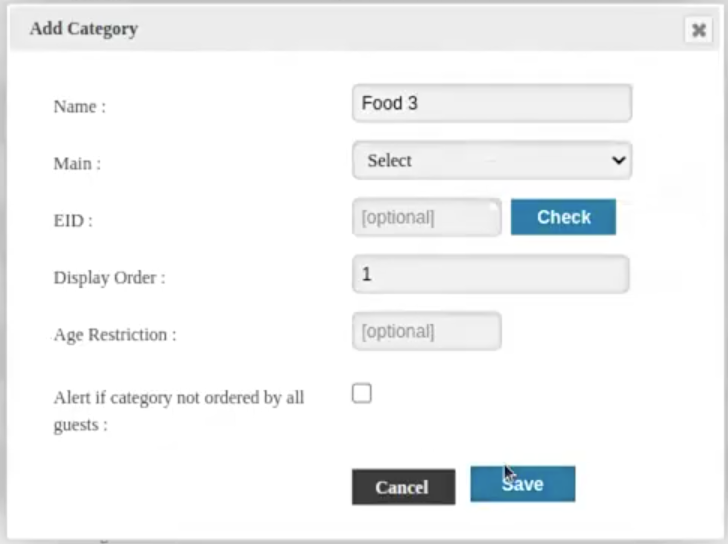The height and width of the screenshot is (544, 728).
Task: Close the Add Category dialog with X
Action: pos(698,31)
